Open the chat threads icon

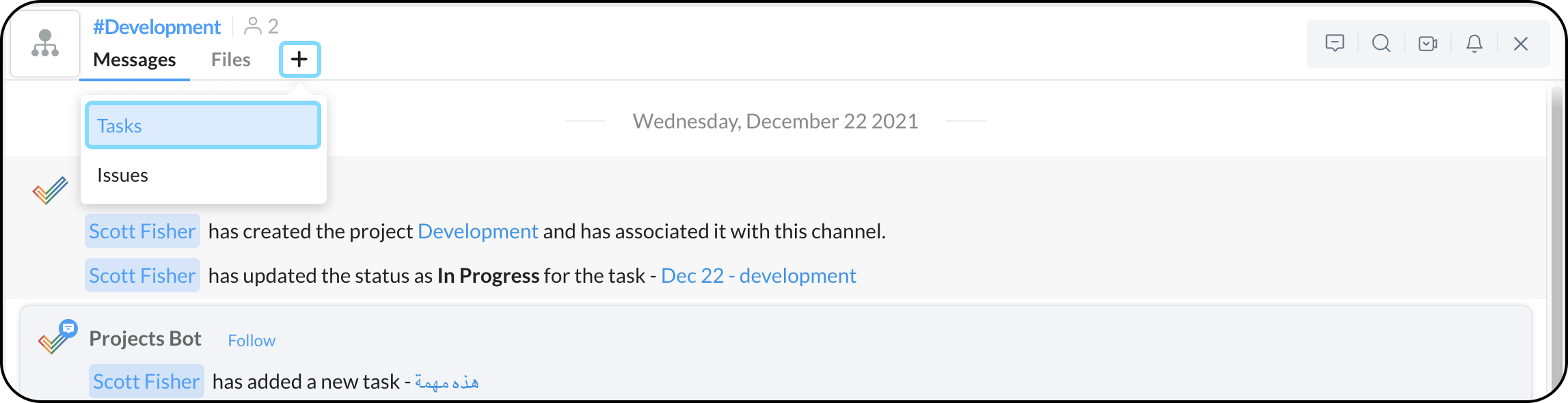pyautogui.click(x=1334, y=44)
